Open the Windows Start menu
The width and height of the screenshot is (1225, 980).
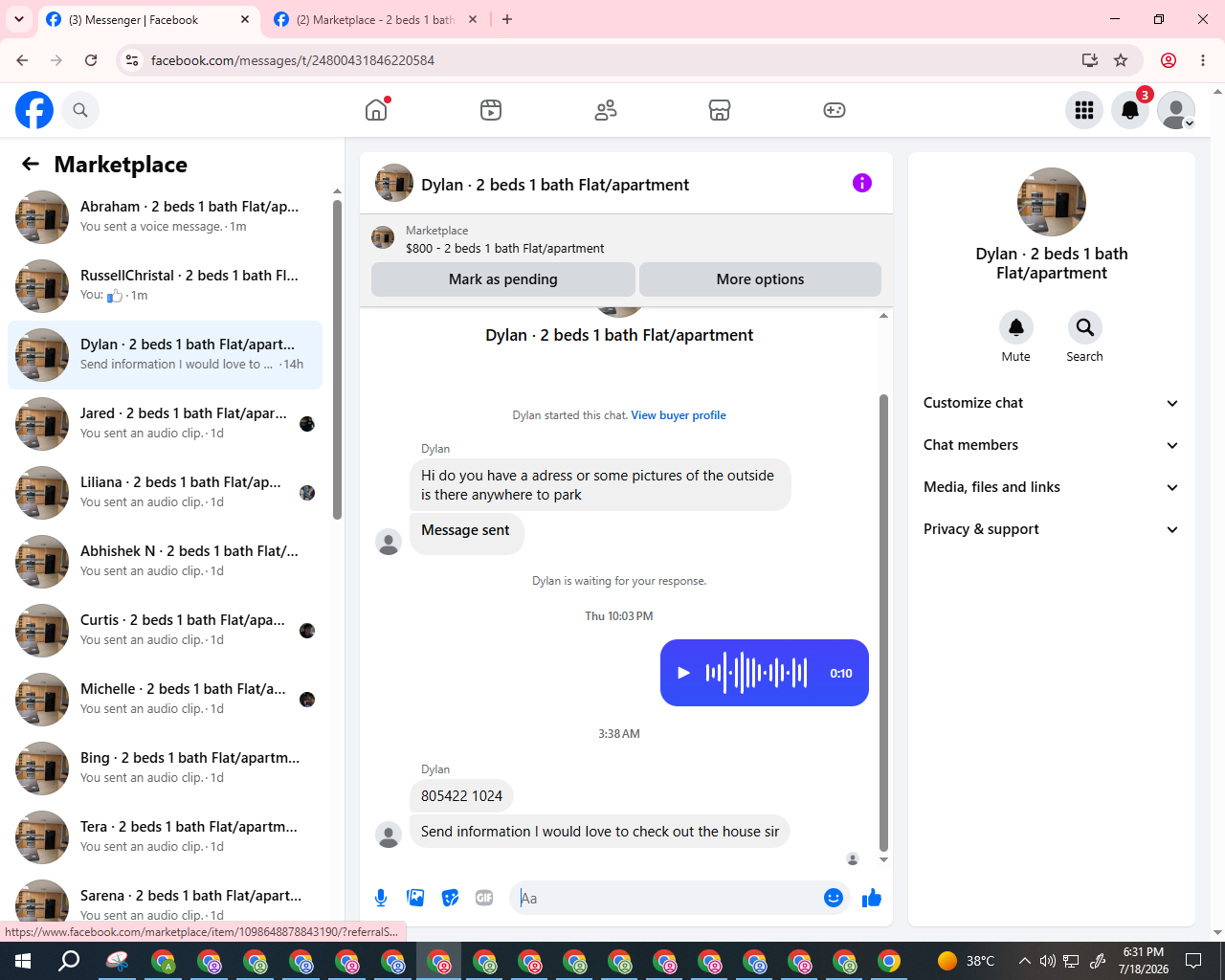click(x=23, y=961)
